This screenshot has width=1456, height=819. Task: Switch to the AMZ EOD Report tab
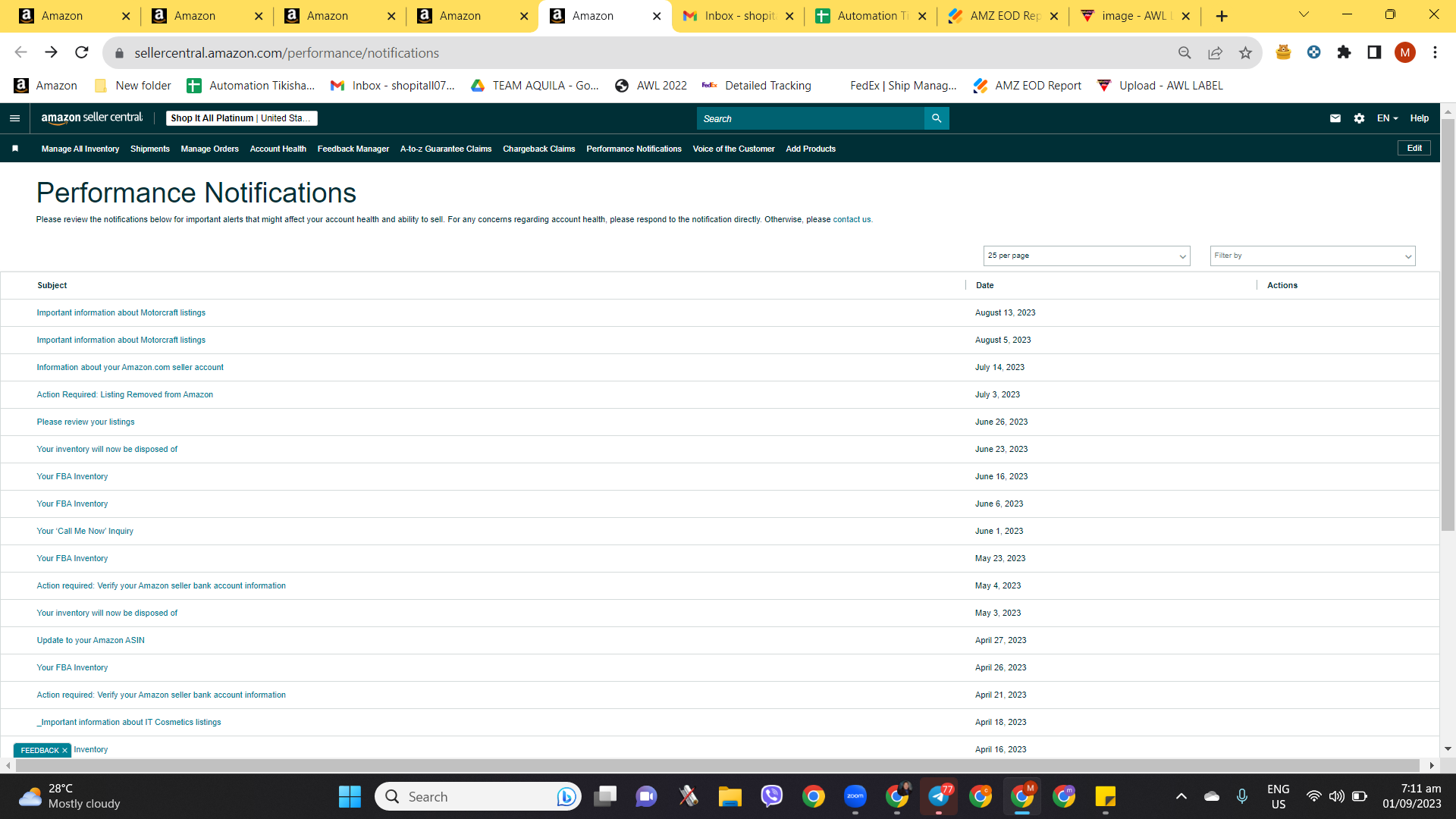click(x=1003, y=16)
